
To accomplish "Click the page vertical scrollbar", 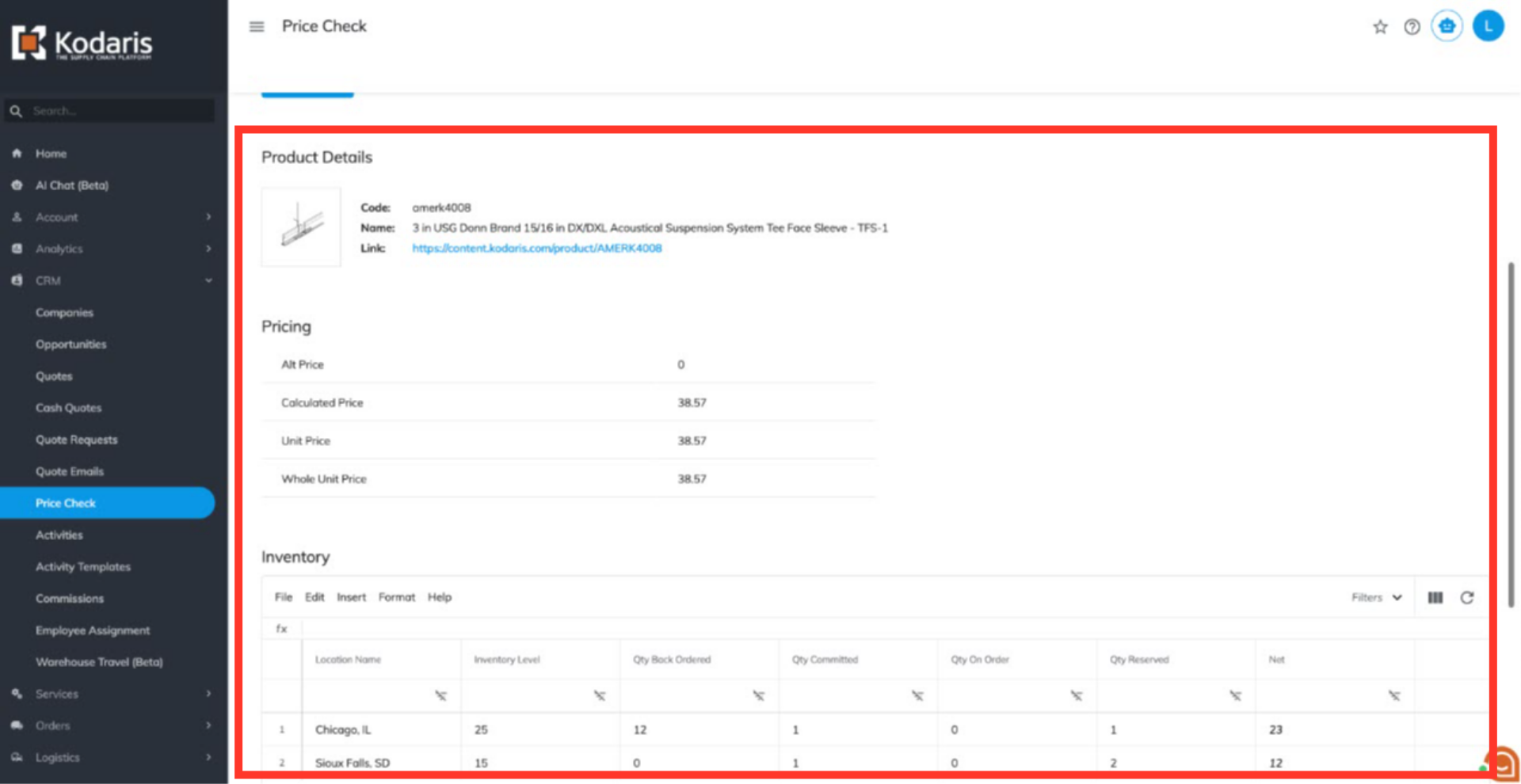I will pyautogui.click(x=1511, y=434).
